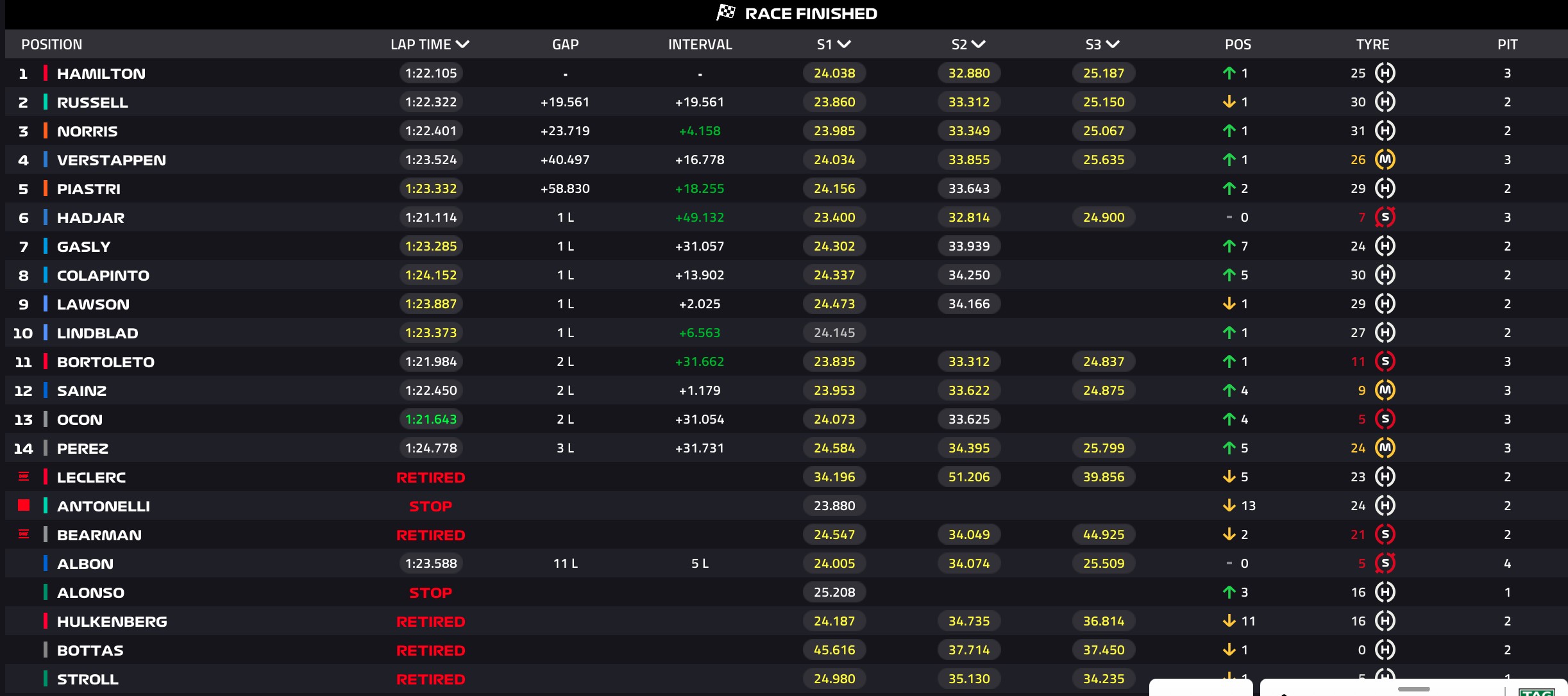Click Hadjar's lap time 1:21.114
1568x696 pixels.
pyautogui.click(x=431, y=217)
